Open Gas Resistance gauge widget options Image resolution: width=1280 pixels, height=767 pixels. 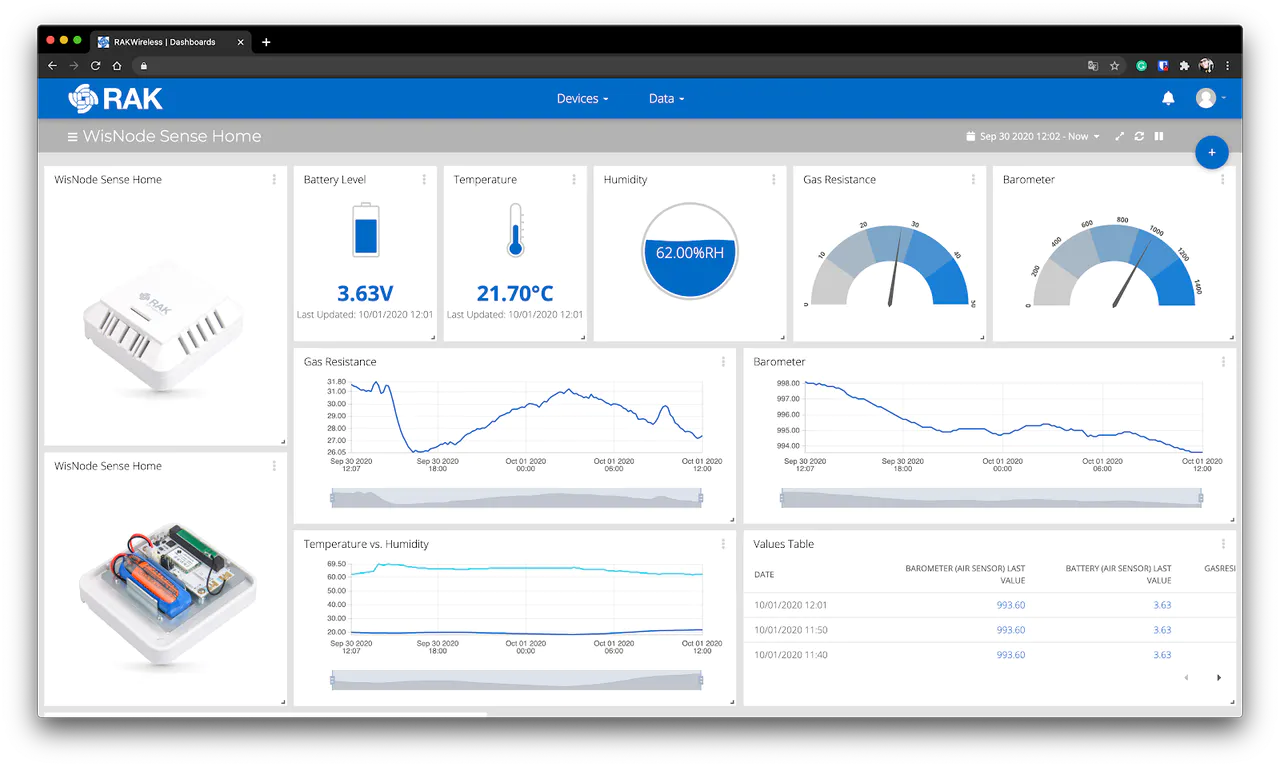point(973,180)
